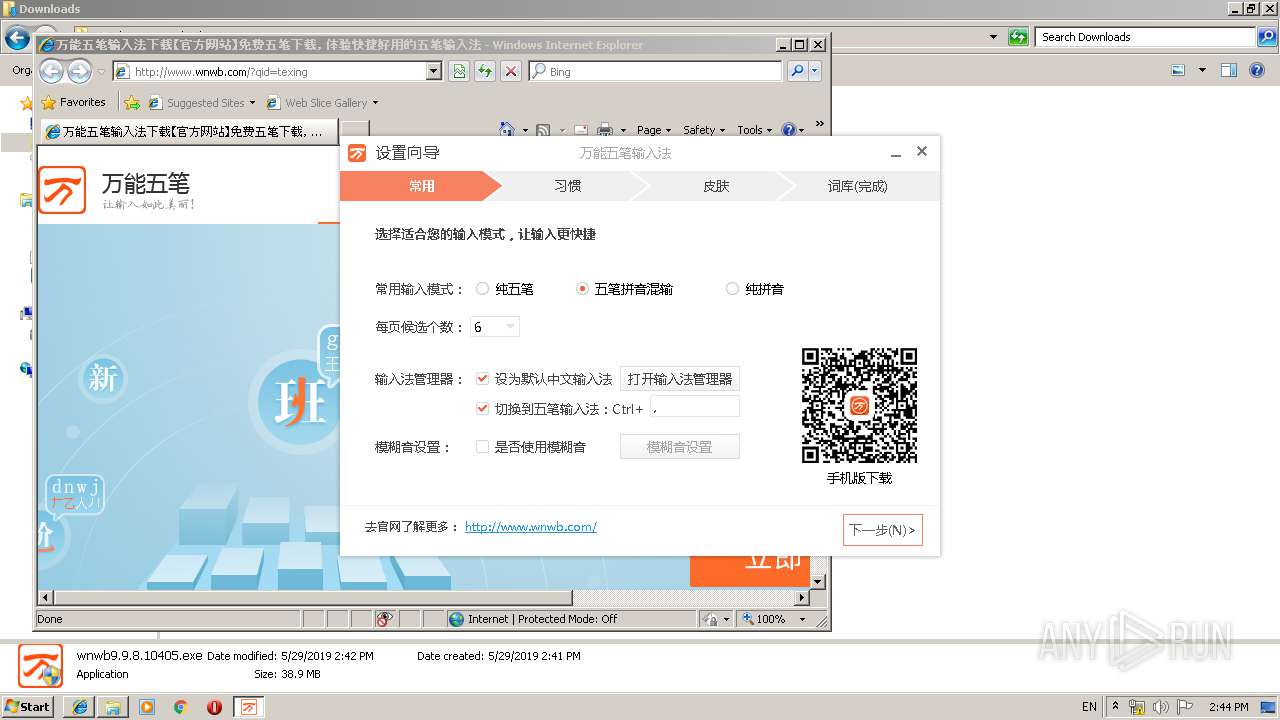Select 纯五笔 input mode radio
The height and width of the screenshot is (720, 1280).
point(482,289)
